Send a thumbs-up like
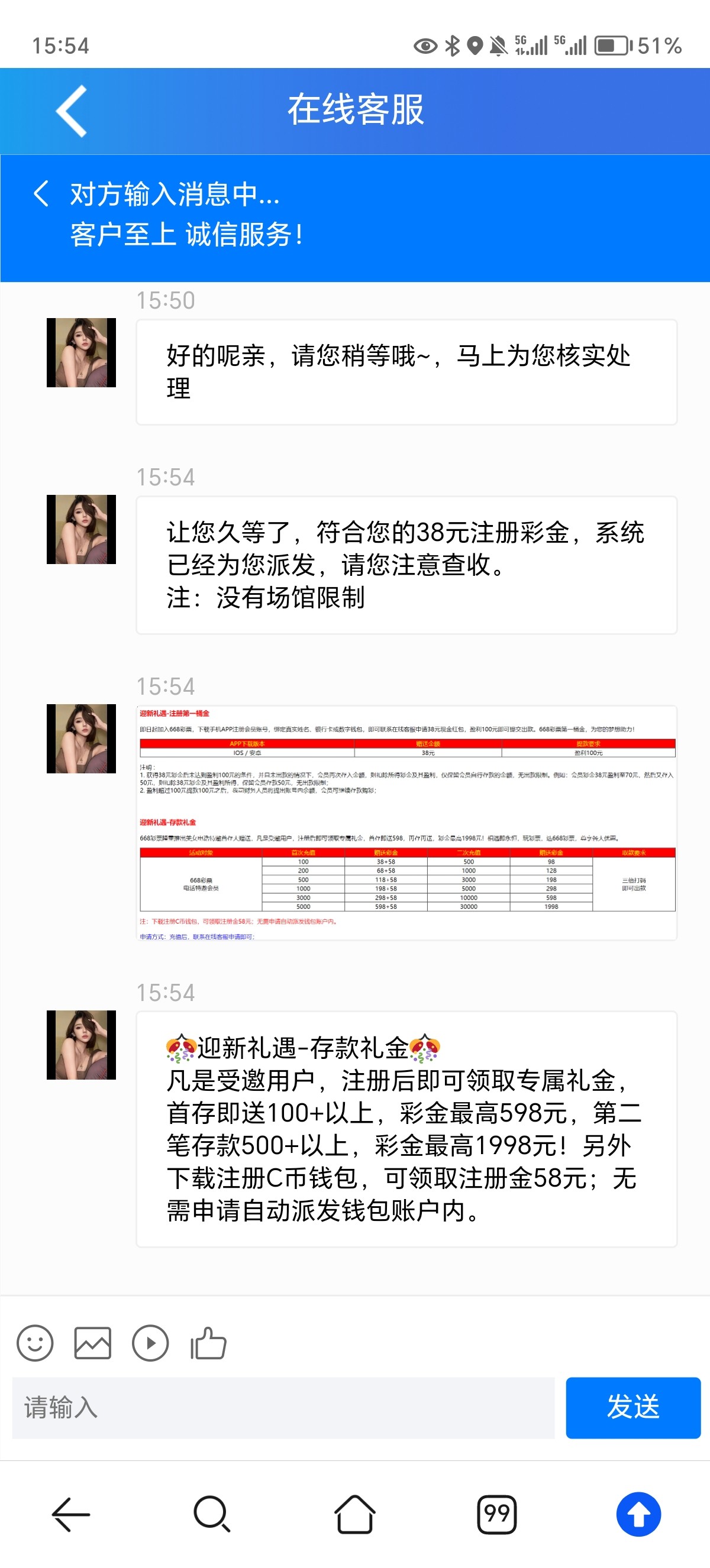Screen dimensions: 710x1568 tap(208, 1343)
